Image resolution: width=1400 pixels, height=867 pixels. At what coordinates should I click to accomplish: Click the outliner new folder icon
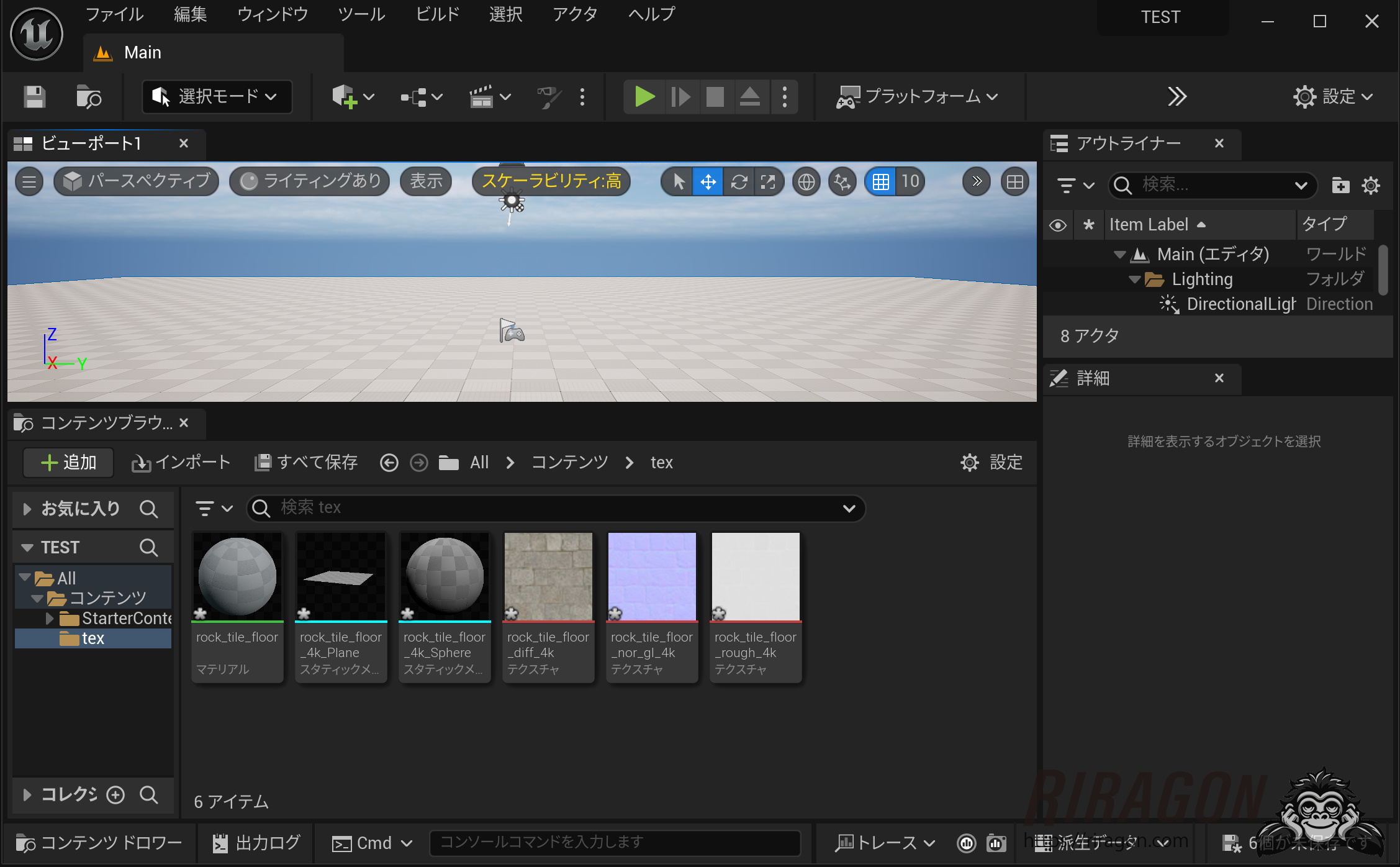[x=1340, y=185]
